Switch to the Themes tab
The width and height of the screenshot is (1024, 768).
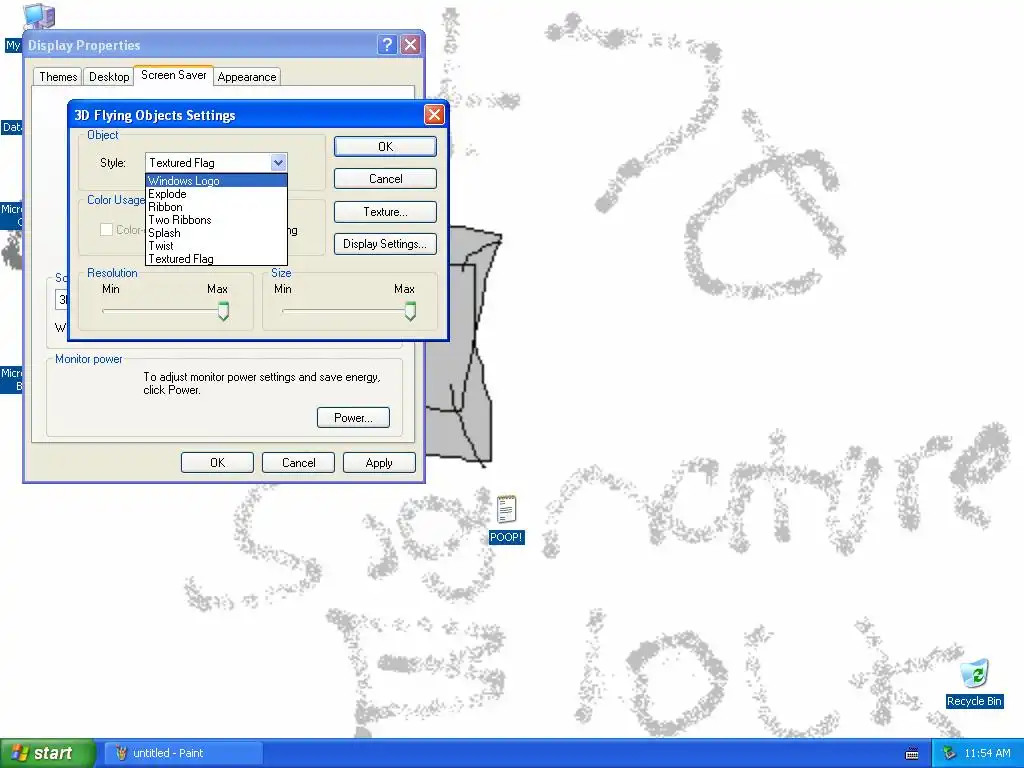click(58, 76)
